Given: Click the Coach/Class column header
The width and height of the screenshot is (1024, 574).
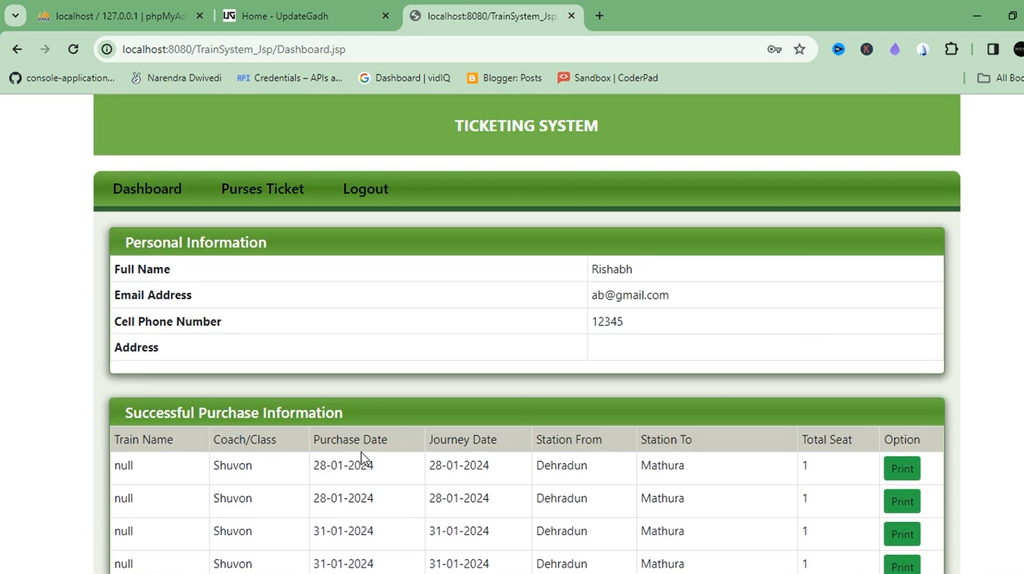Looking at the screenshot, I should (245, 439).
